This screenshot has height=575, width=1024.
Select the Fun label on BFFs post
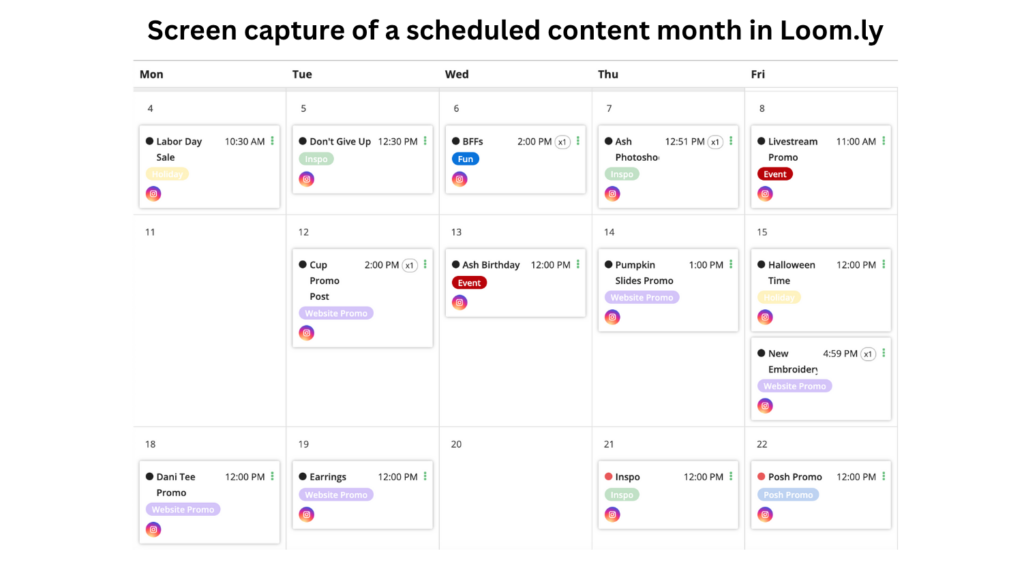(466, 159)
